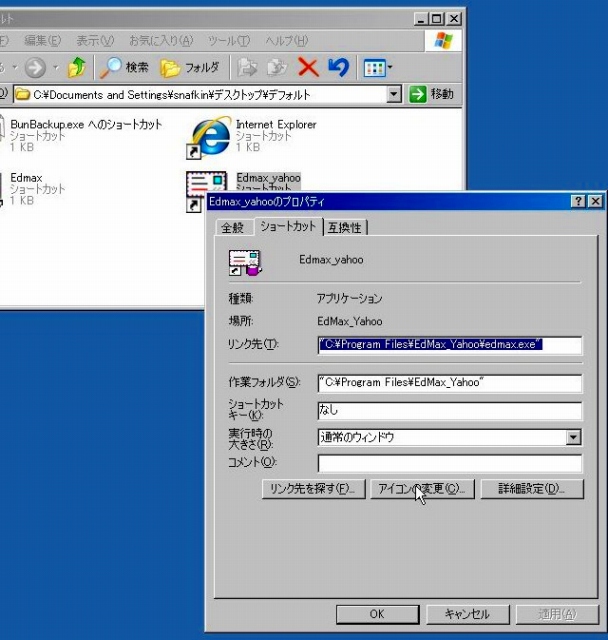Click OK in the properties dialog
Image resolution: width=608 pixels, height=640 pixels.
[377, 614]
